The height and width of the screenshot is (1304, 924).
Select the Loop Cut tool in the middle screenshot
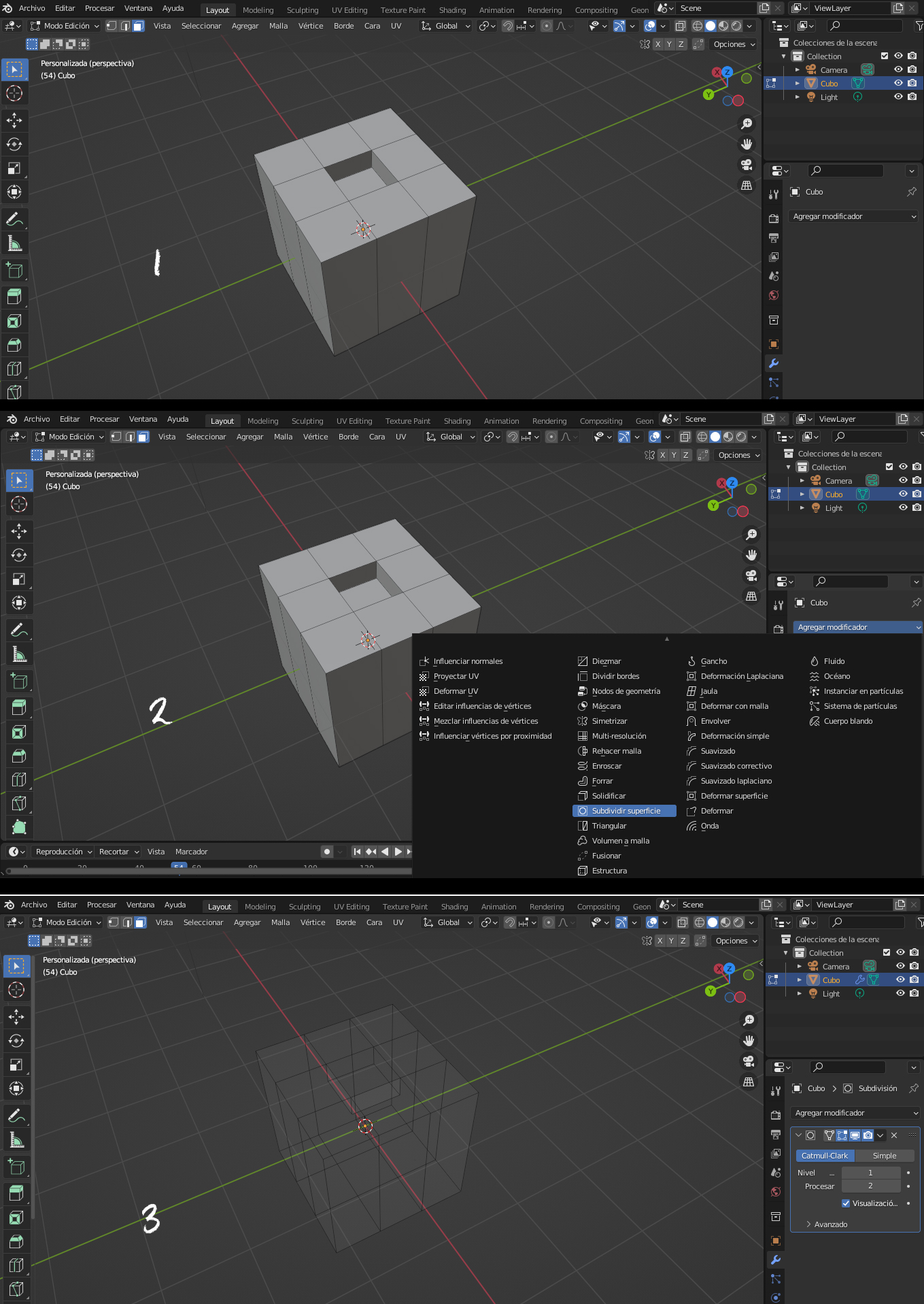pos(19,780)
